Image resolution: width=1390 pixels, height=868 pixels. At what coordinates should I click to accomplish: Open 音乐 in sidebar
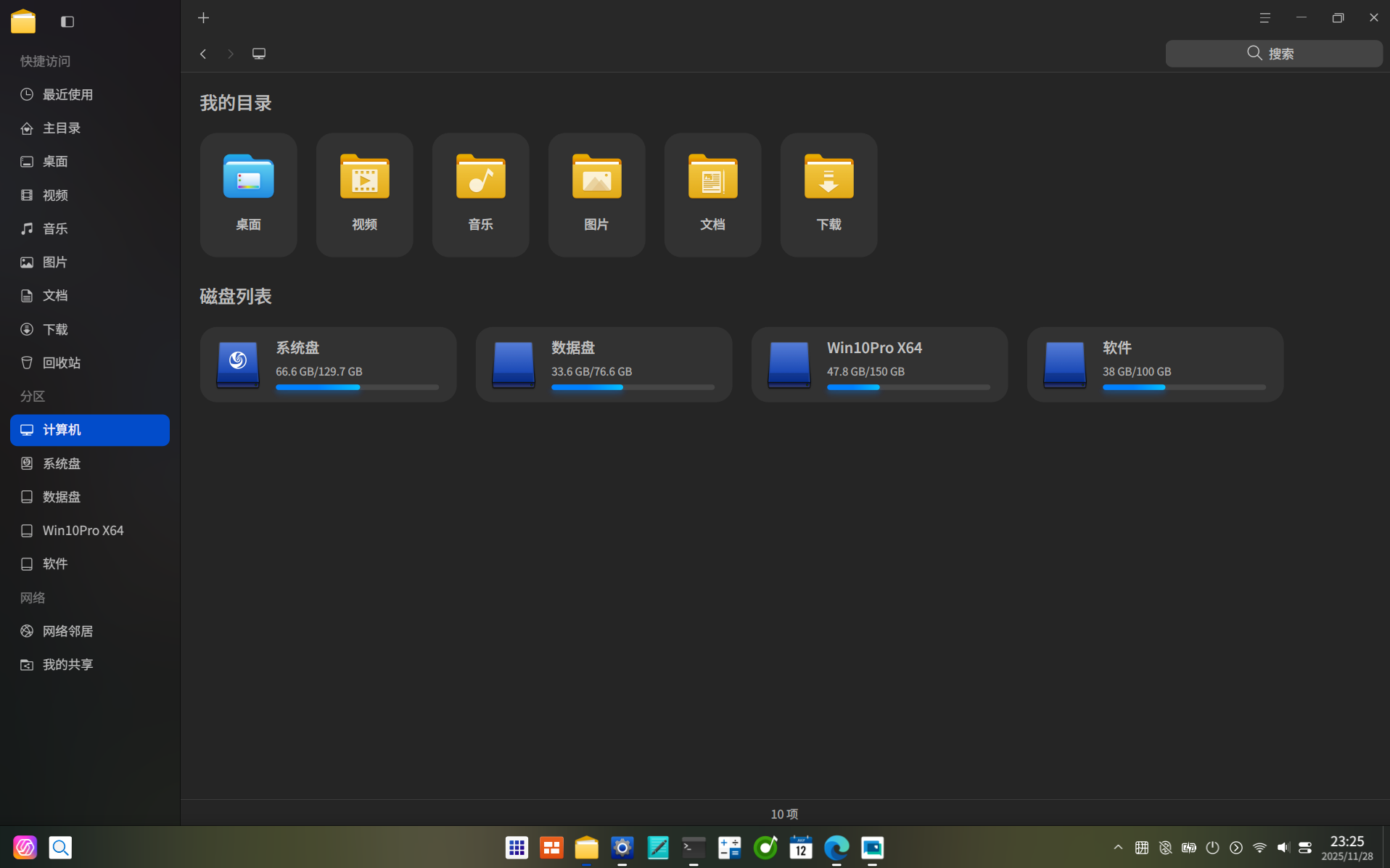click(x=90, y=228)
